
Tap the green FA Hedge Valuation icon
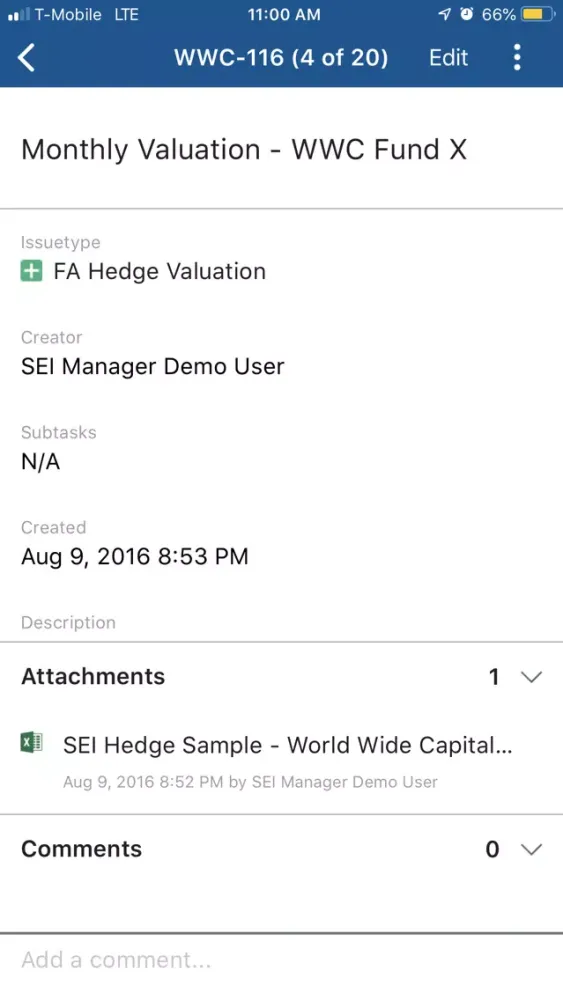point(31,271)
